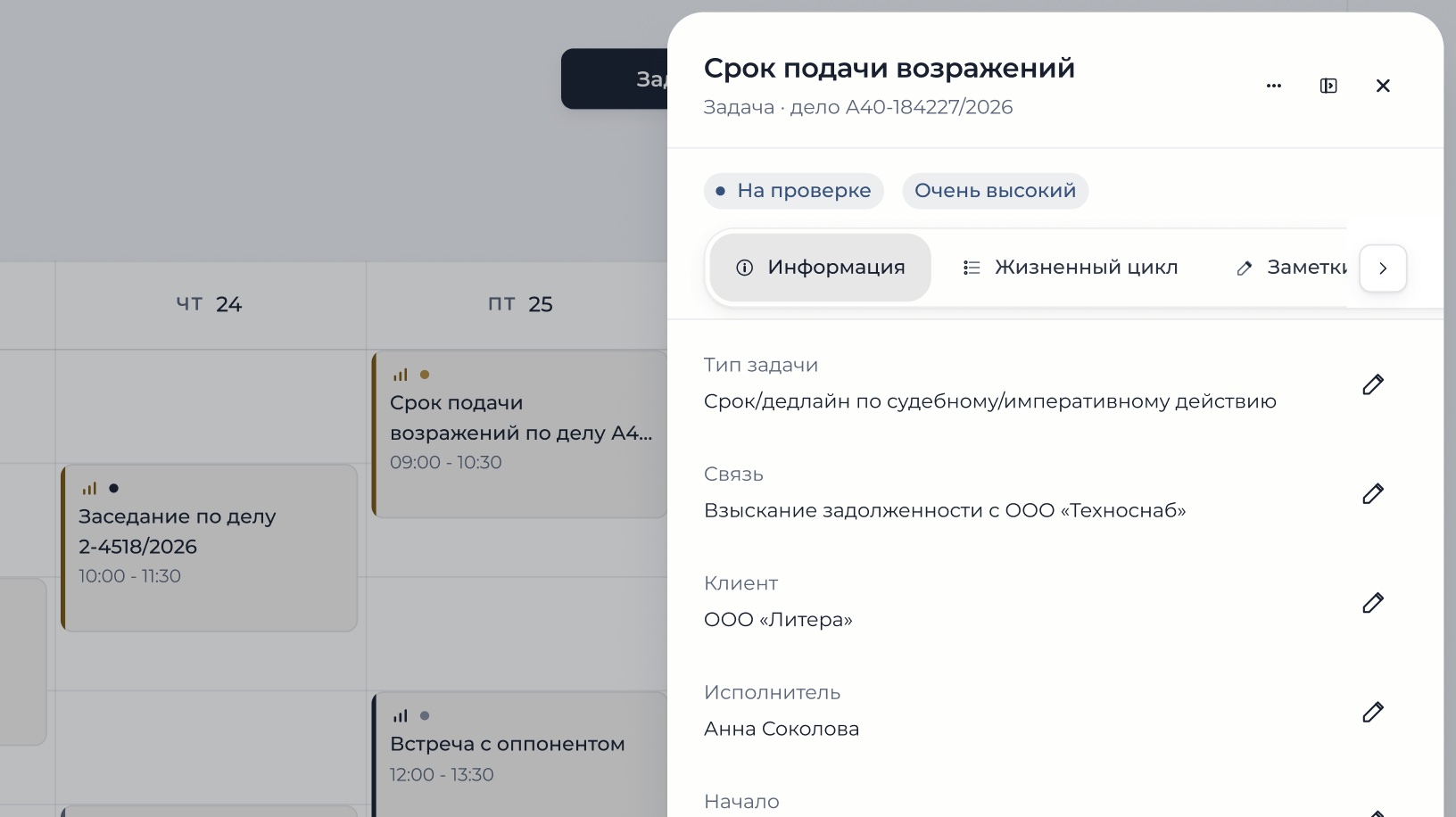The height and width of the screenshot is (817, 1456).
Task: Click the priority bars icon on Встреча с оппонентом
Action: (401, 715)
